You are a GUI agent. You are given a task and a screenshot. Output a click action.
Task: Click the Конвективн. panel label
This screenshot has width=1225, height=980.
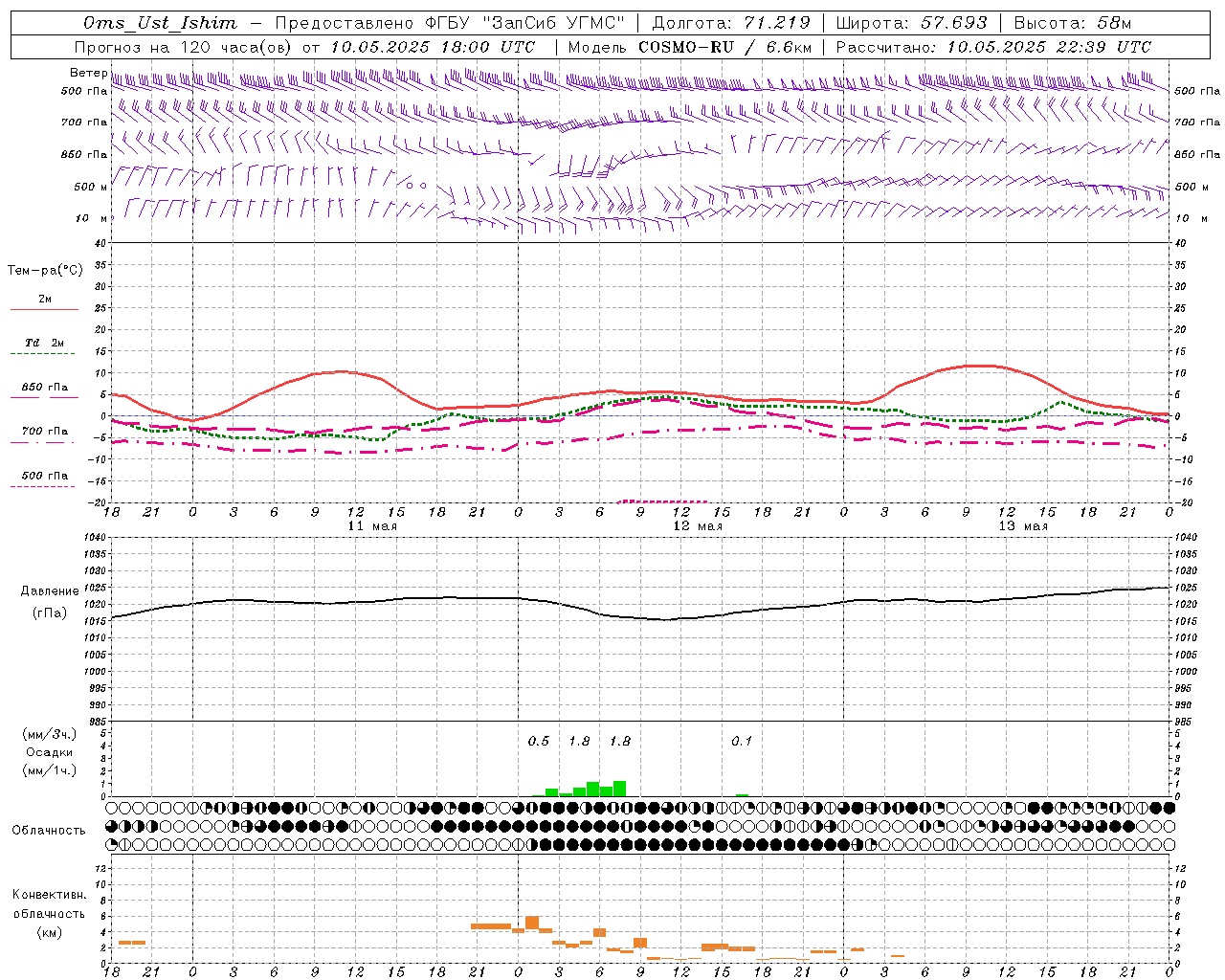click(x=50, y=895)
